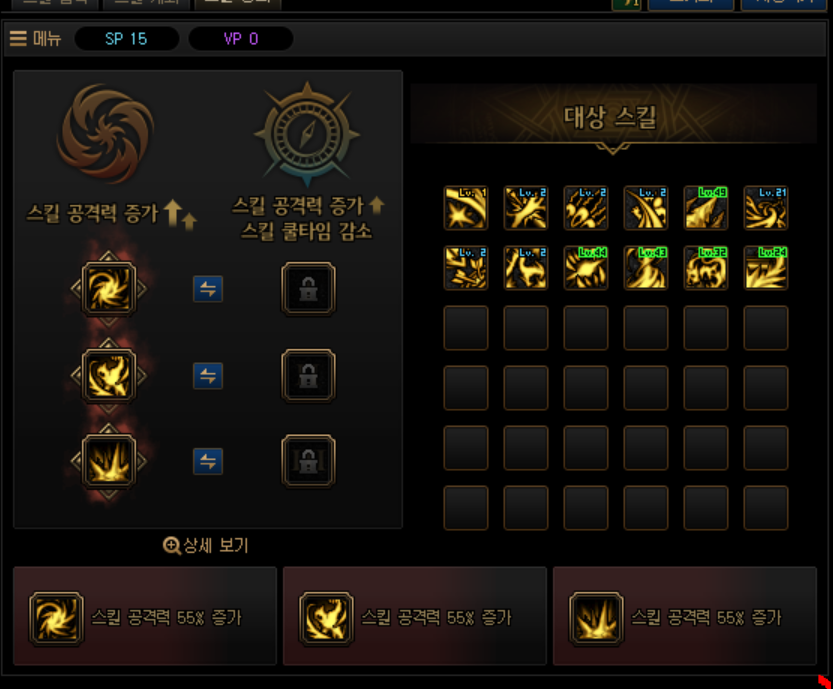This screenshot has width=833, height=689.
Task: Select the Lv.49 target skill icon
Action: [x=706, y=208]
